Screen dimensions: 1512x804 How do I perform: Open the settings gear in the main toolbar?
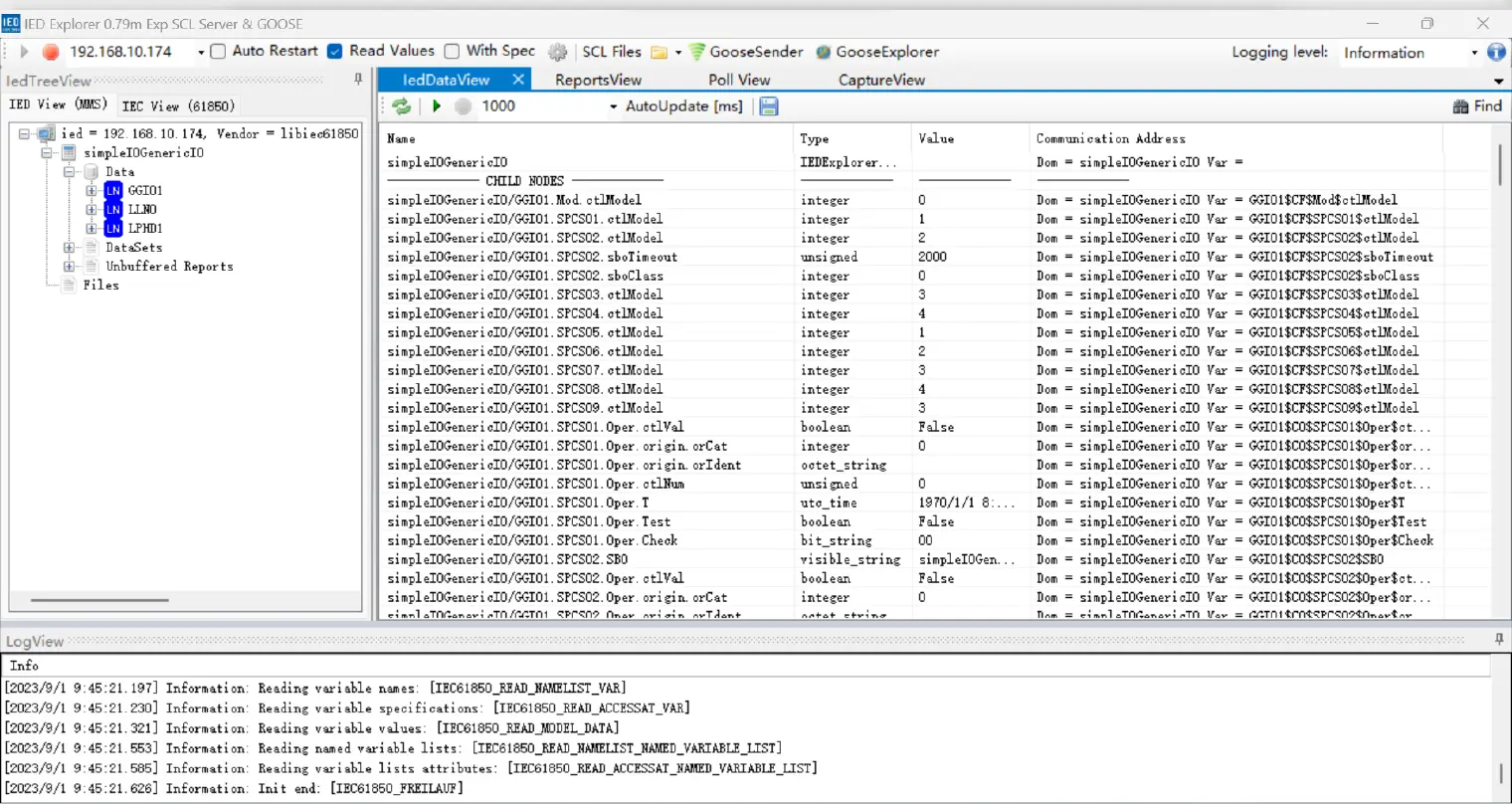click(558, 52)
